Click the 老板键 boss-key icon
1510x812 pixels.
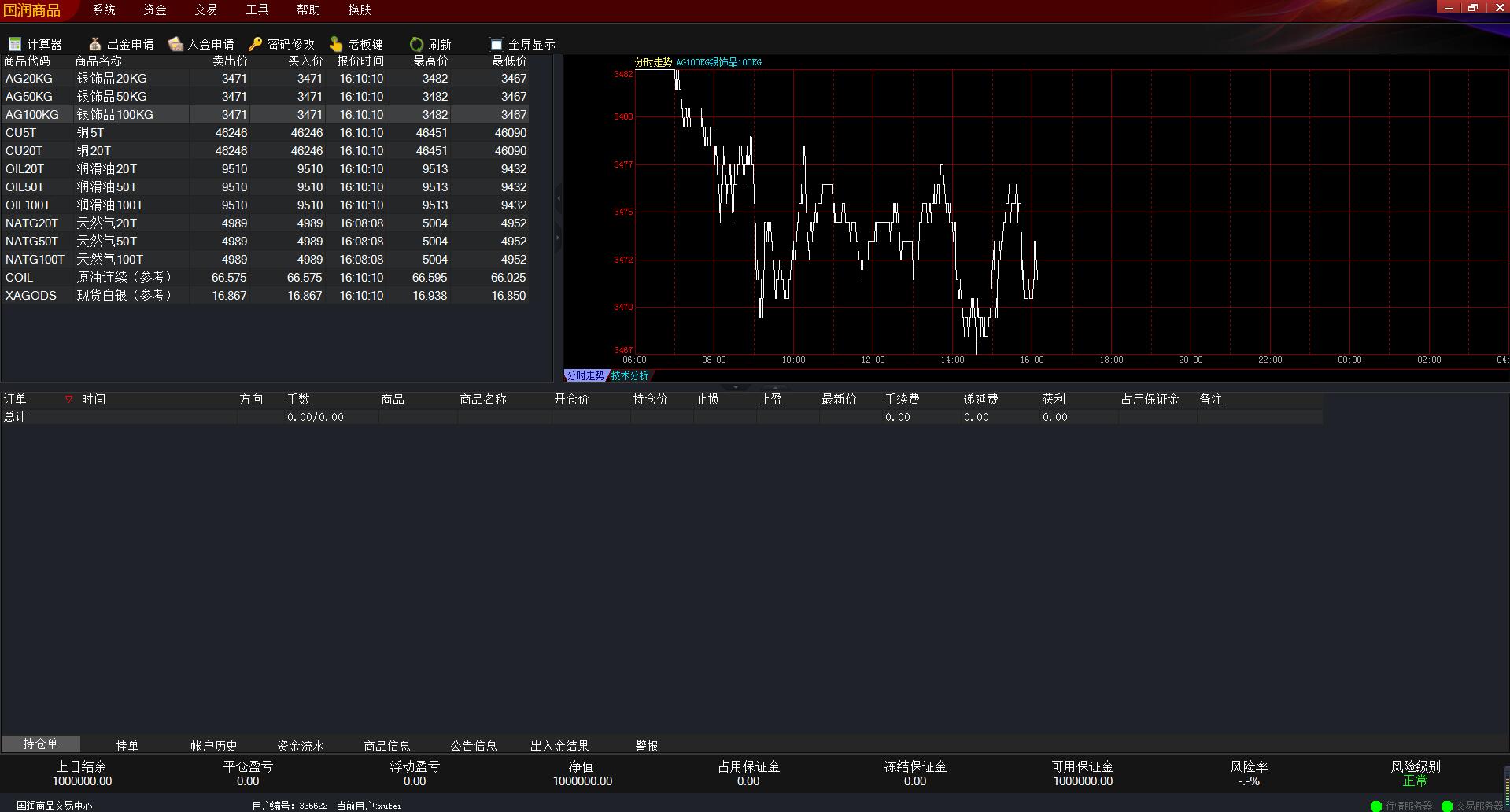tap(336, 44)
